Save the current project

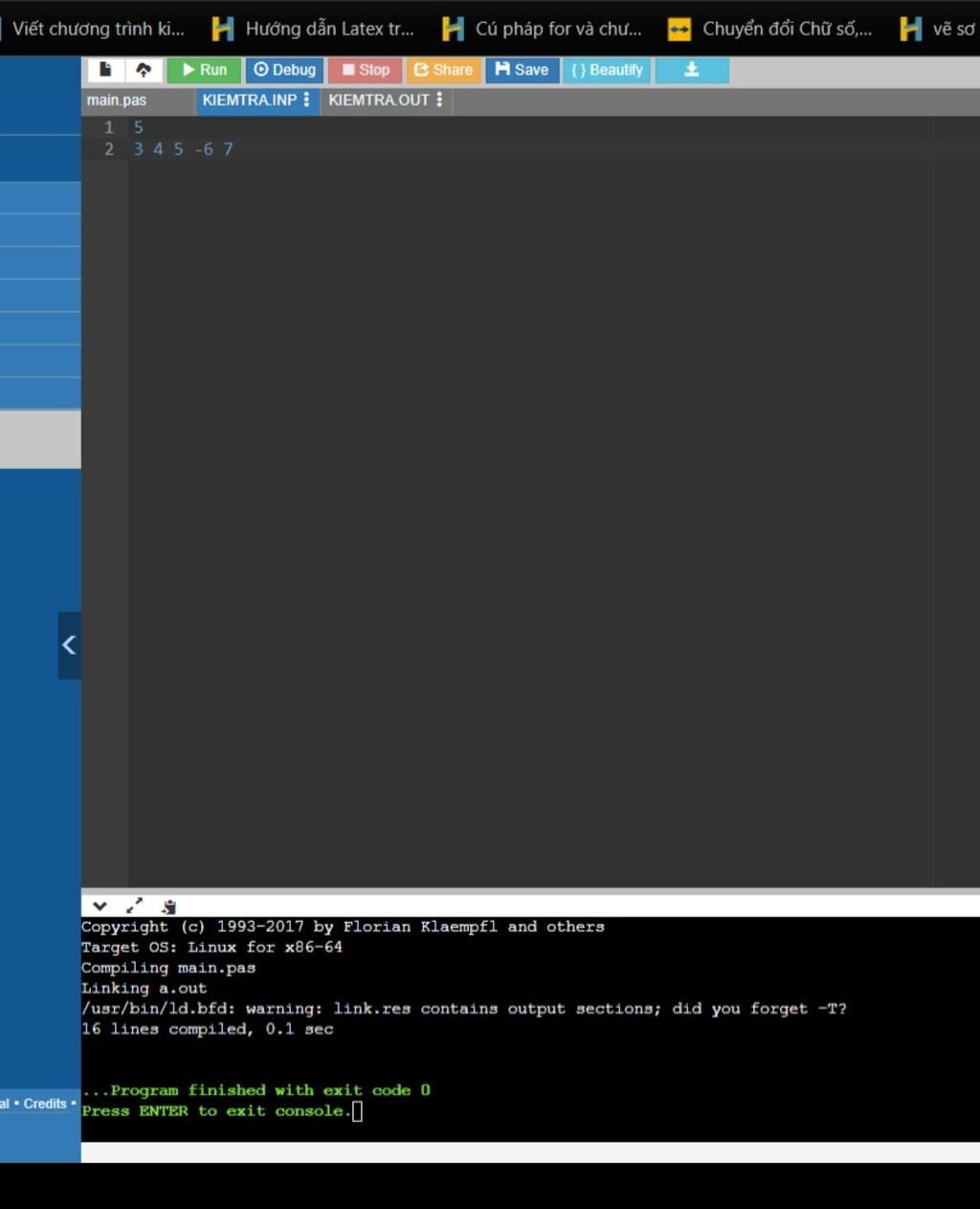click(522, 70)
